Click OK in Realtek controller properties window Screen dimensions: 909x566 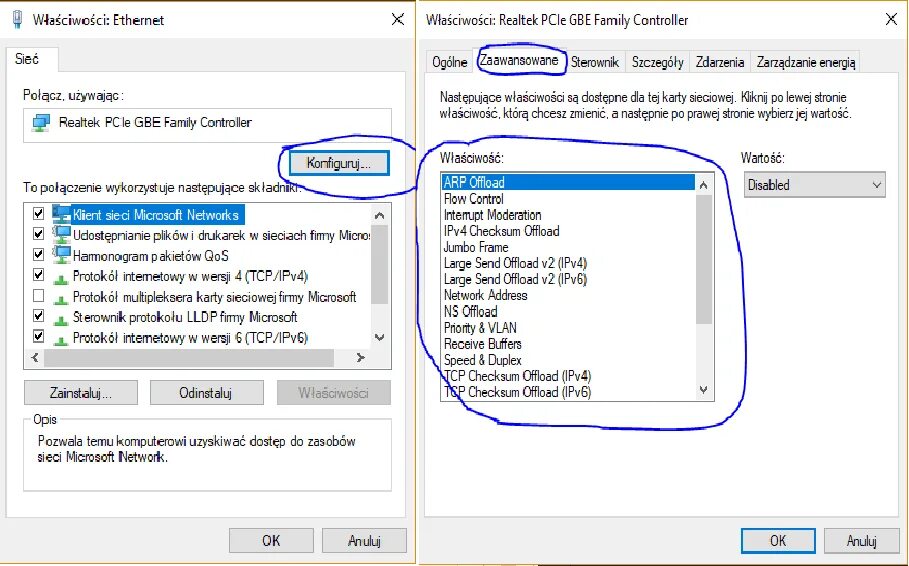[778, 540]
